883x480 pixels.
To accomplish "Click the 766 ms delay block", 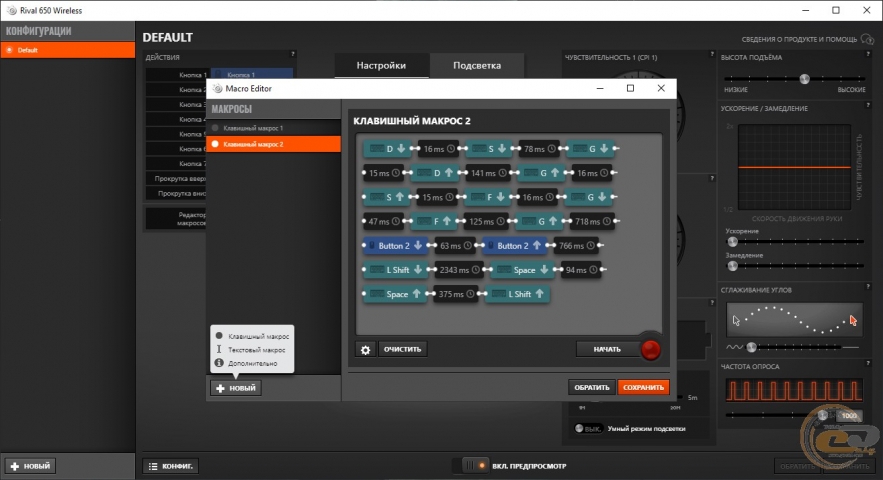I will [x=576, y=246].
